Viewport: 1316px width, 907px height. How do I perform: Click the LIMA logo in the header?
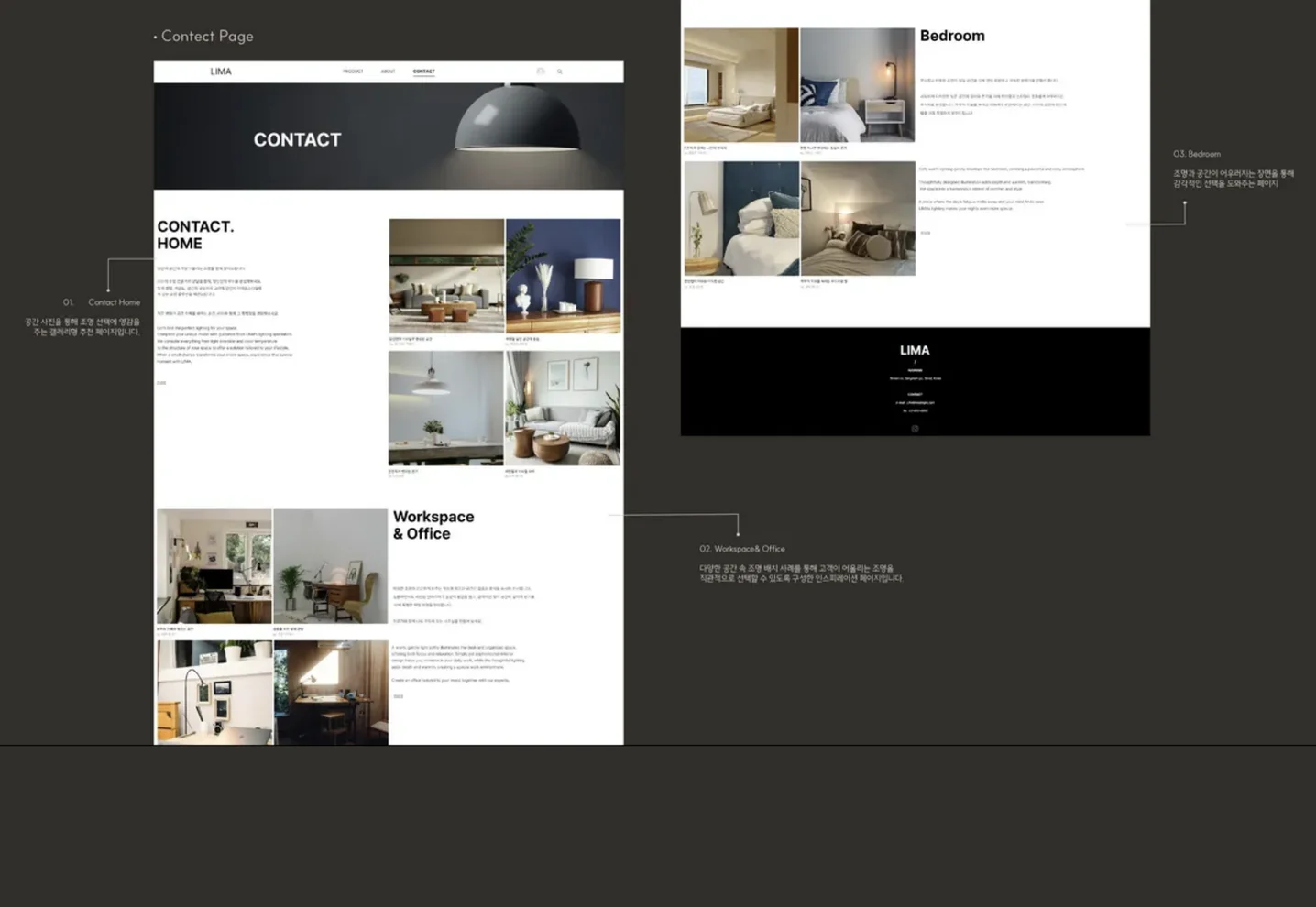pyautogui.click(x=221, y=71)
